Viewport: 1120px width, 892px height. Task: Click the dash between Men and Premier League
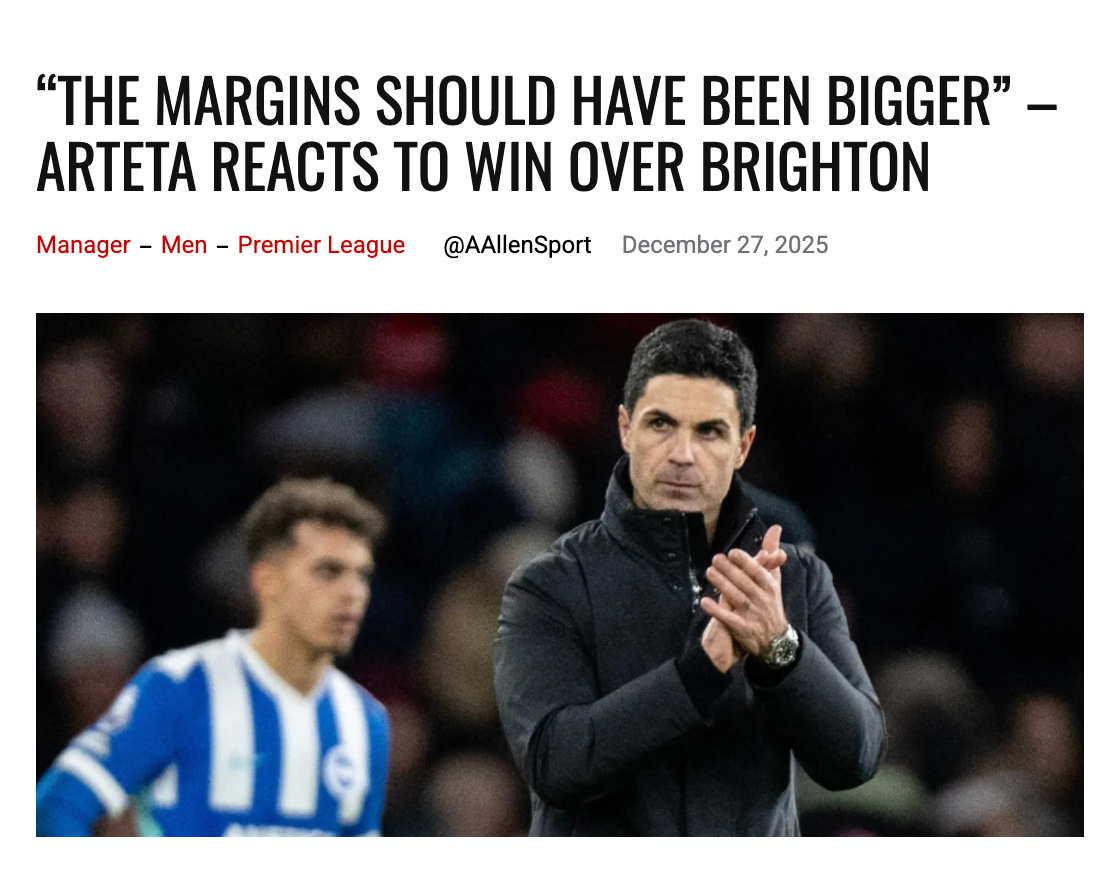pyautogui.click(x=222, y=246)
